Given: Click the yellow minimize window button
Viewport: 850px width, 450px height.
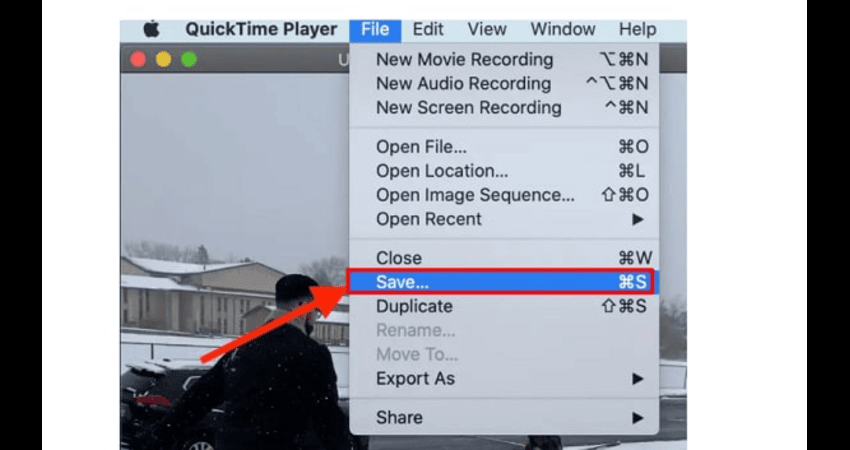Looking at the screenshot, I should (x=164, y=59).
